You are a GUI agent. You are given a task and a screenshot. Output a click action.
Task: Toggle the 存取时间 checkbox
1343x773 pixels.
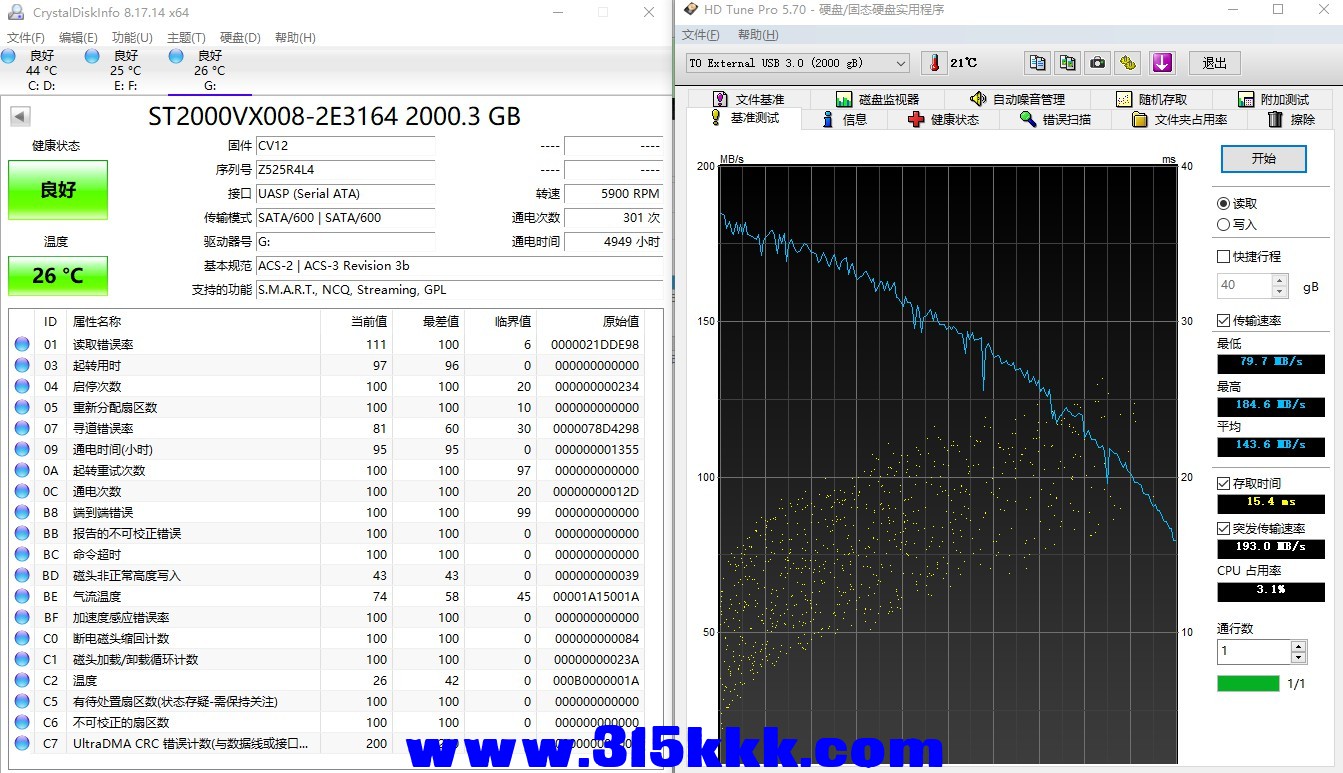[1223, 483]
